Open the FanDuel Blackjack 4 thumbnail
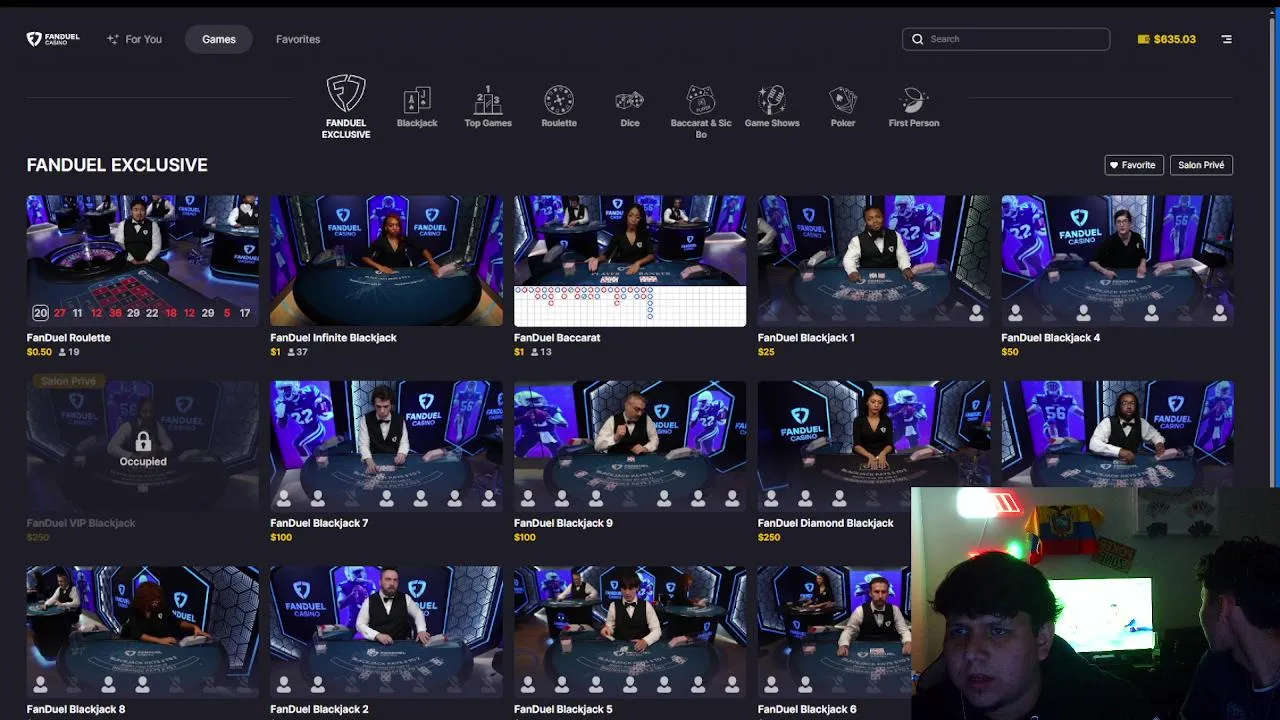This screenshot has height=720, width=1280. [x=1117, y=261]
